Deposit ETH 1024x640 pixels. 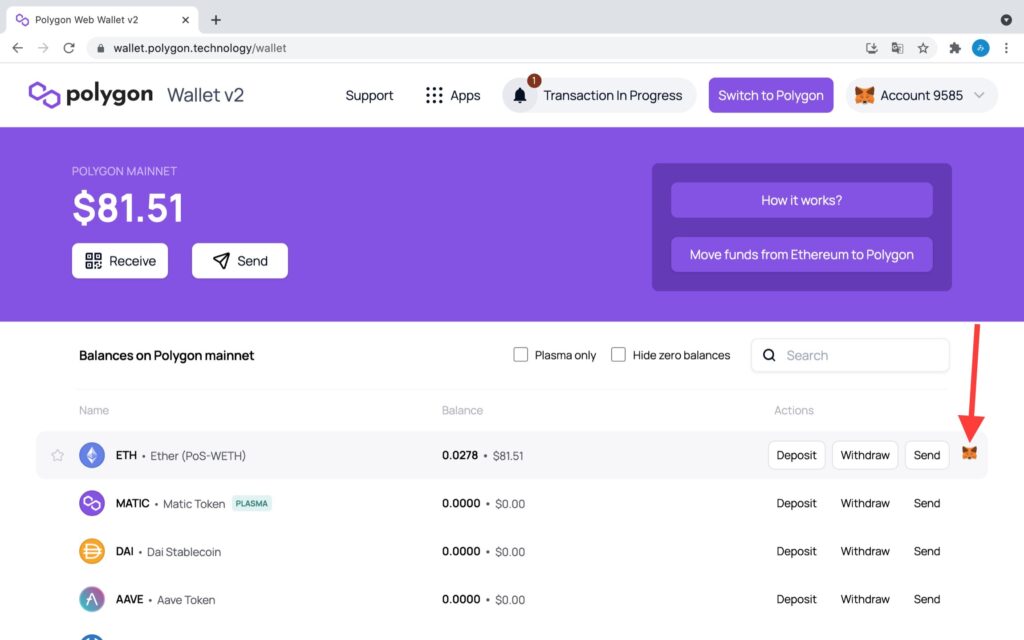tap(796, 455)
